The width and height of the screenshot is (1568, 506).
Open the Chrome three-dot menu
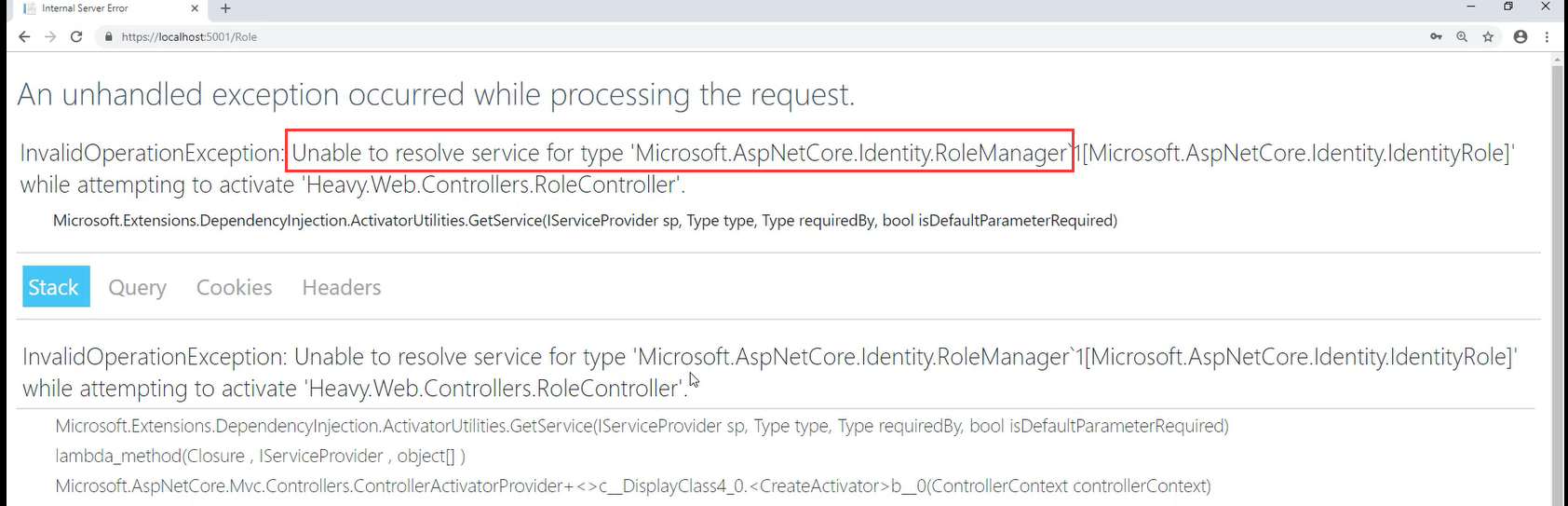[x=1547, y=36]
